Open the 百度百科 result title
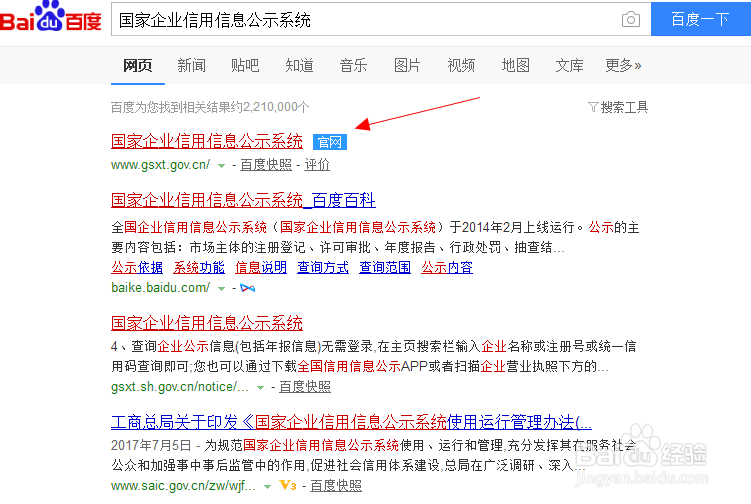Image resolution: width=751 pixels, height=504 pixels. point(243,200)
